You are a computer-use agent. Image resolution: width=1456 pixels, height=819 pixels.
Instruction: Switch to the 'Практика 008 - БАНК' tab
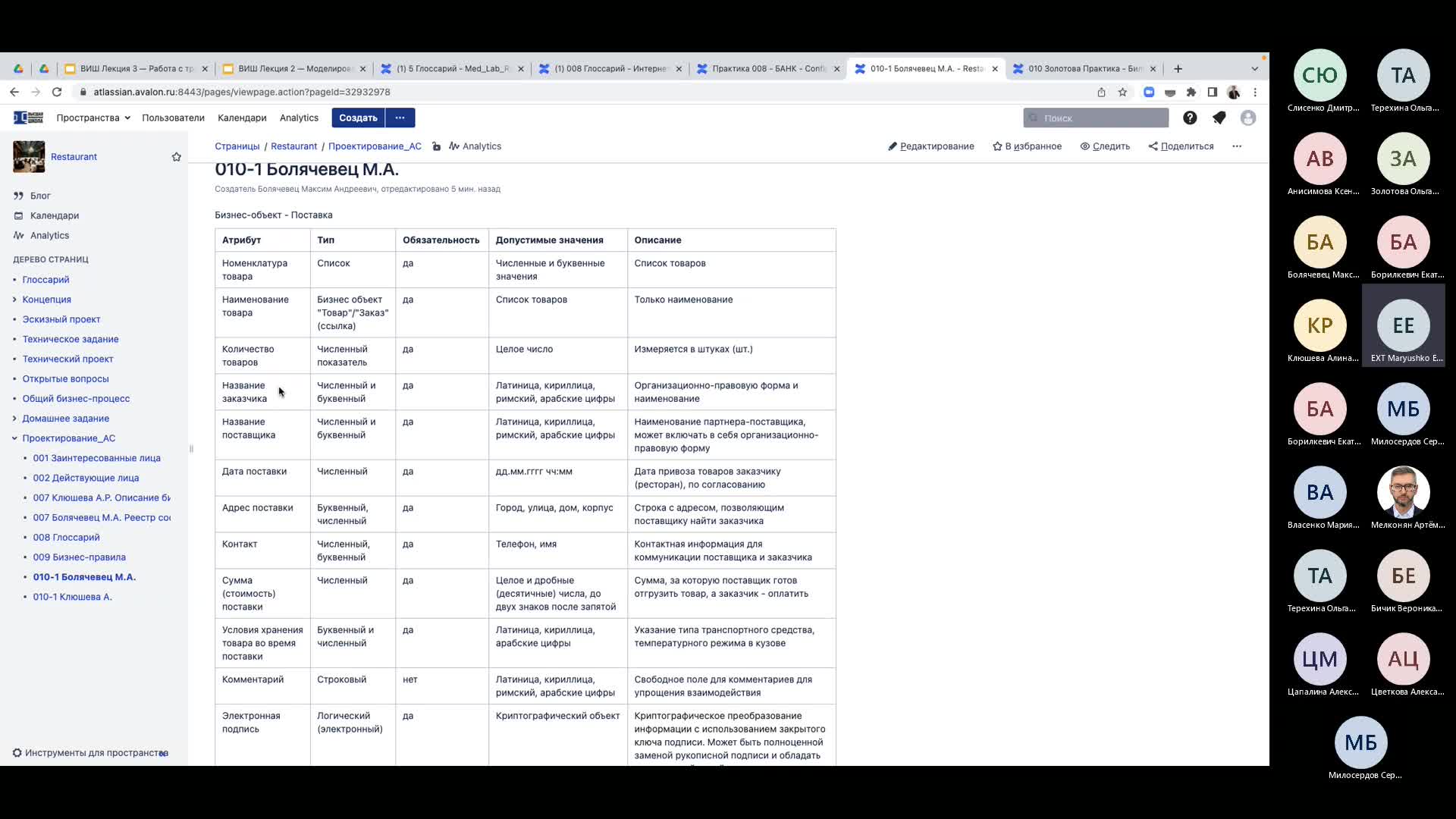[768, 68]
